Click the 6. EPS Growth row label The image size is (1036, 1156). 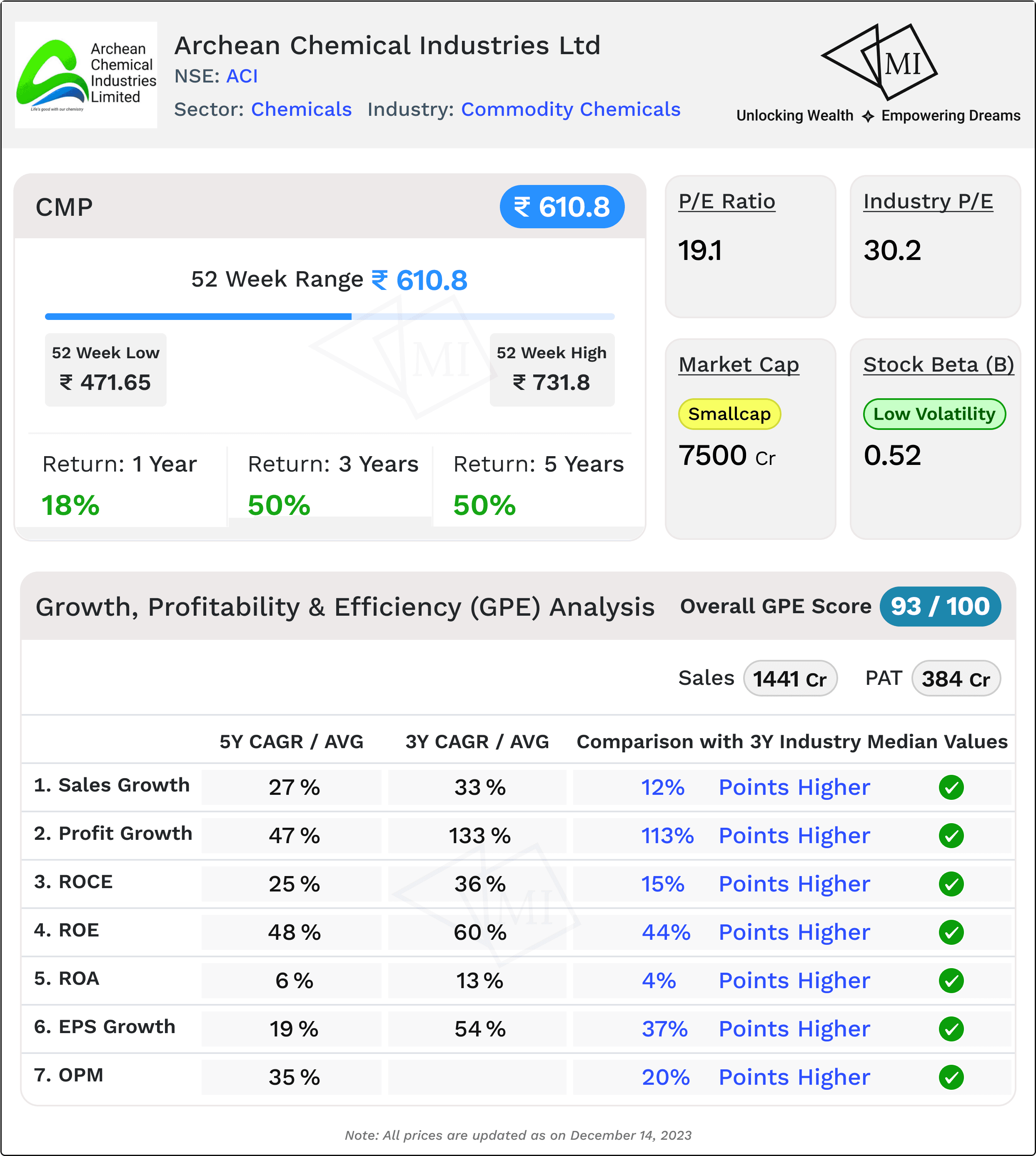click(x=105, y=1027)
